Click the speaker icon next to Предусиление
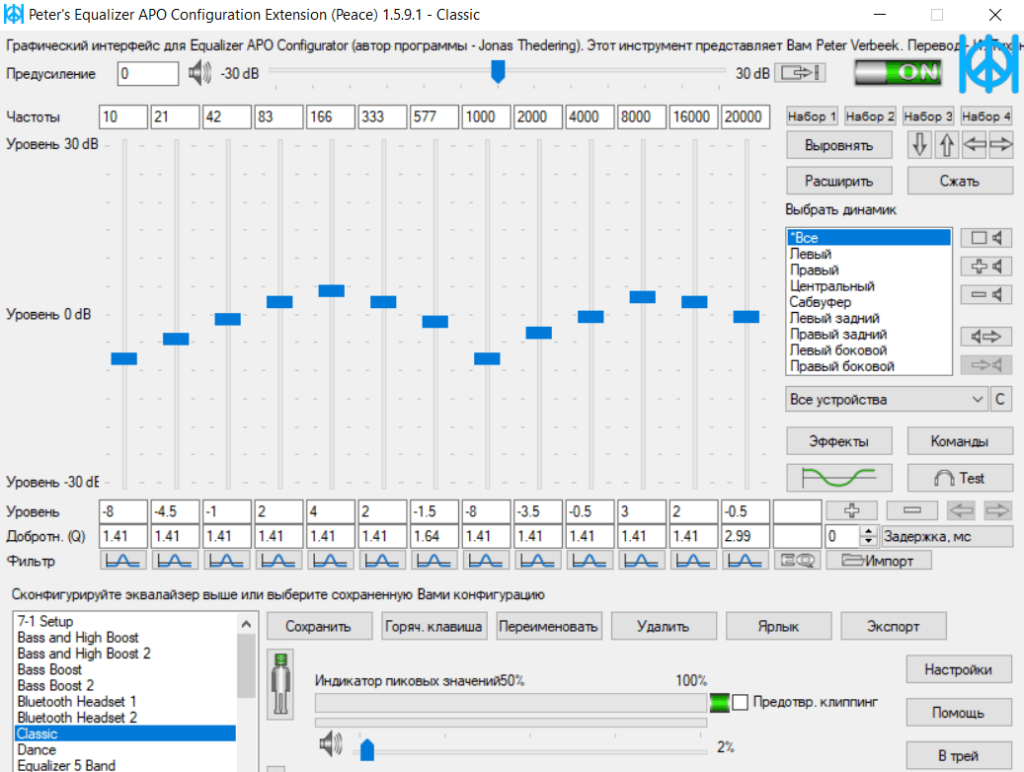Image resolution: width=1024 pixels, height=772 pixels. [200, 72]
